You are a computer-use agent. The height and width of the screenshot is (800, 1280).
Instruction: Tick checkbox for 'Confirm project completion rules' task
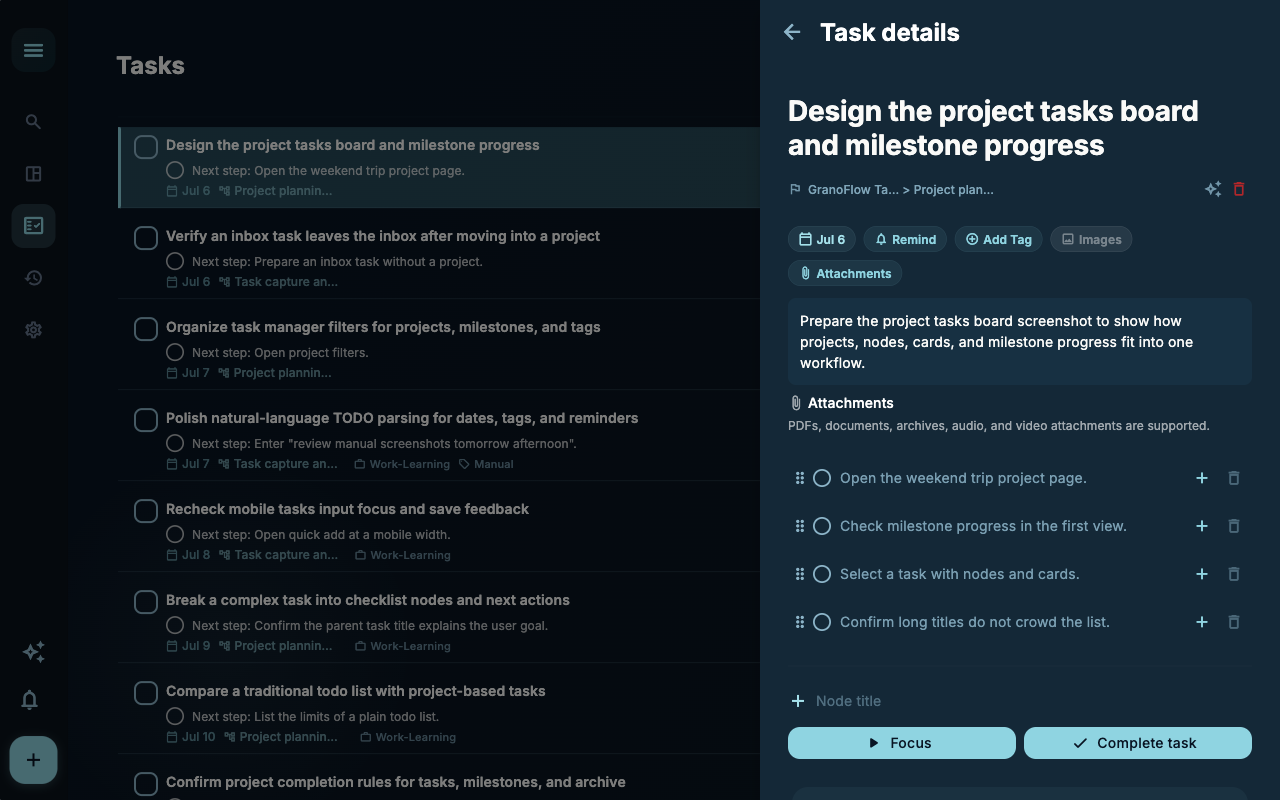146,784
